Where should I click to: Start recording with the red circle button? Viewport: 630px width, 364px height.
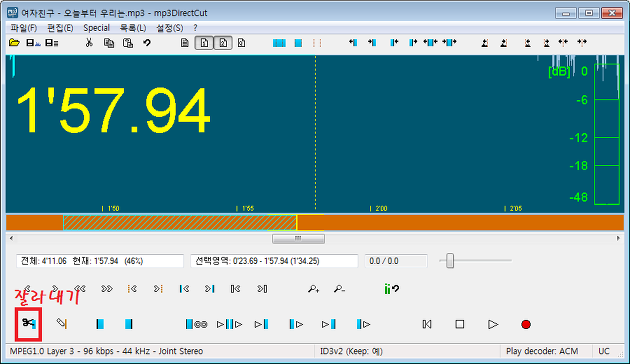pos(526,324)
